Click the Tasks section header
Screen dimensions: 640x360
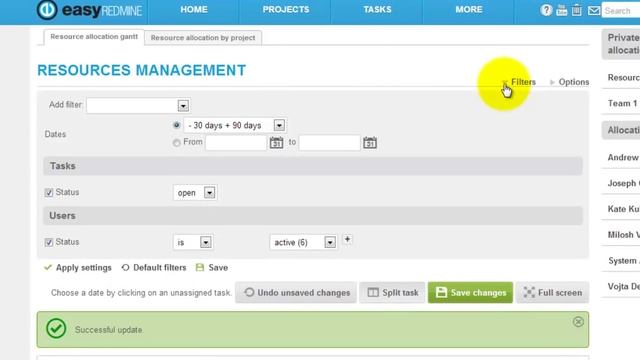click(x=313, y=166)
